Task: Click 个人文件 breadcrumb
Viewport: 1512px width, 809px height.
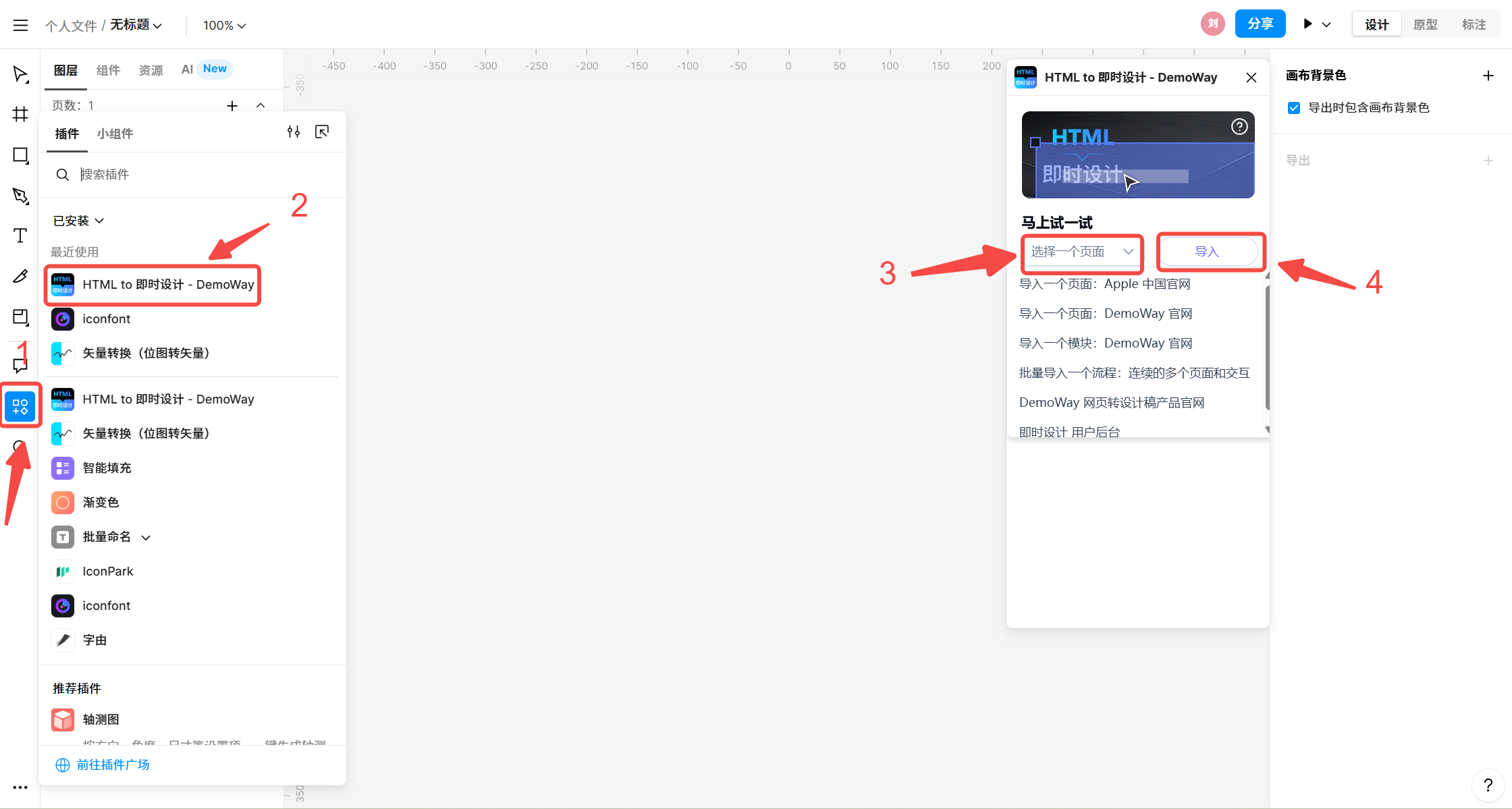Action: click(71, 26)
